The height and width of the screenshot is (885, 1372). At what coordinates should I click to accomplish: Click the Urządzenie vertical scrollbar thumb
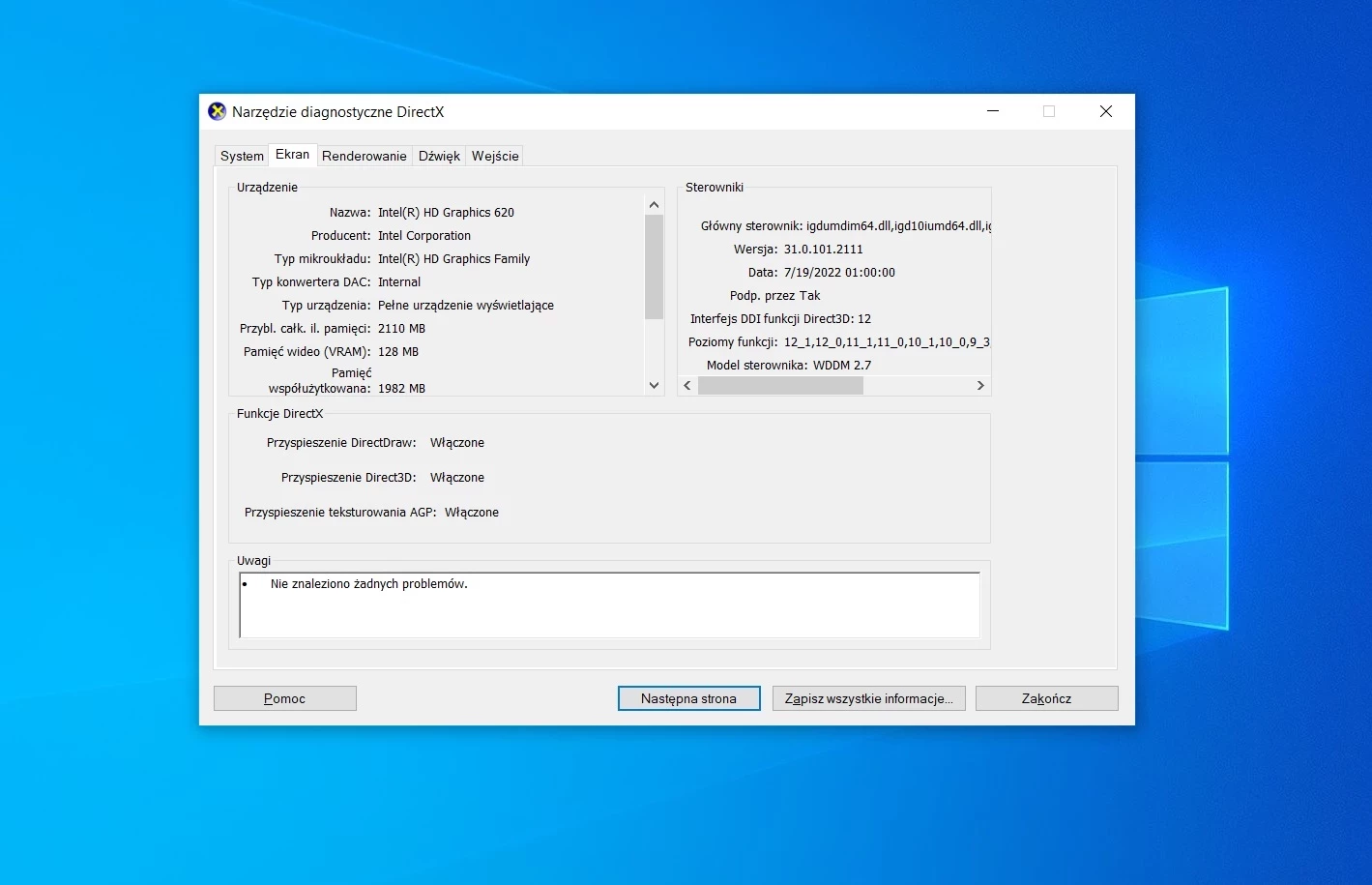(x=655, y=267)
